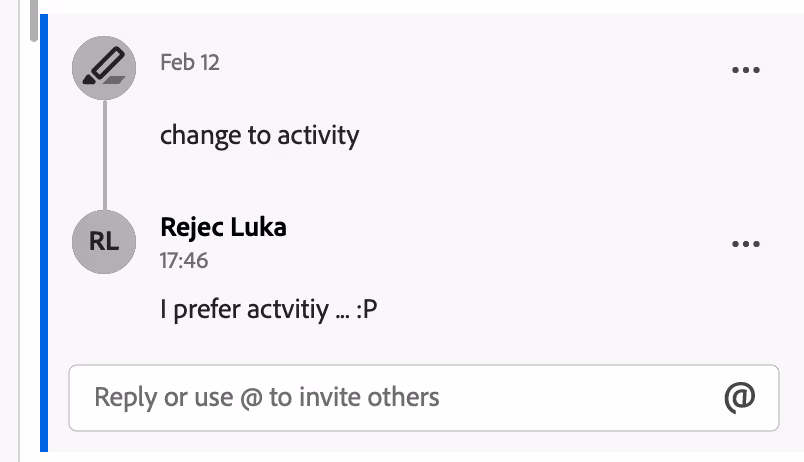Select the 'change to activity' comment text

(259, 135)
